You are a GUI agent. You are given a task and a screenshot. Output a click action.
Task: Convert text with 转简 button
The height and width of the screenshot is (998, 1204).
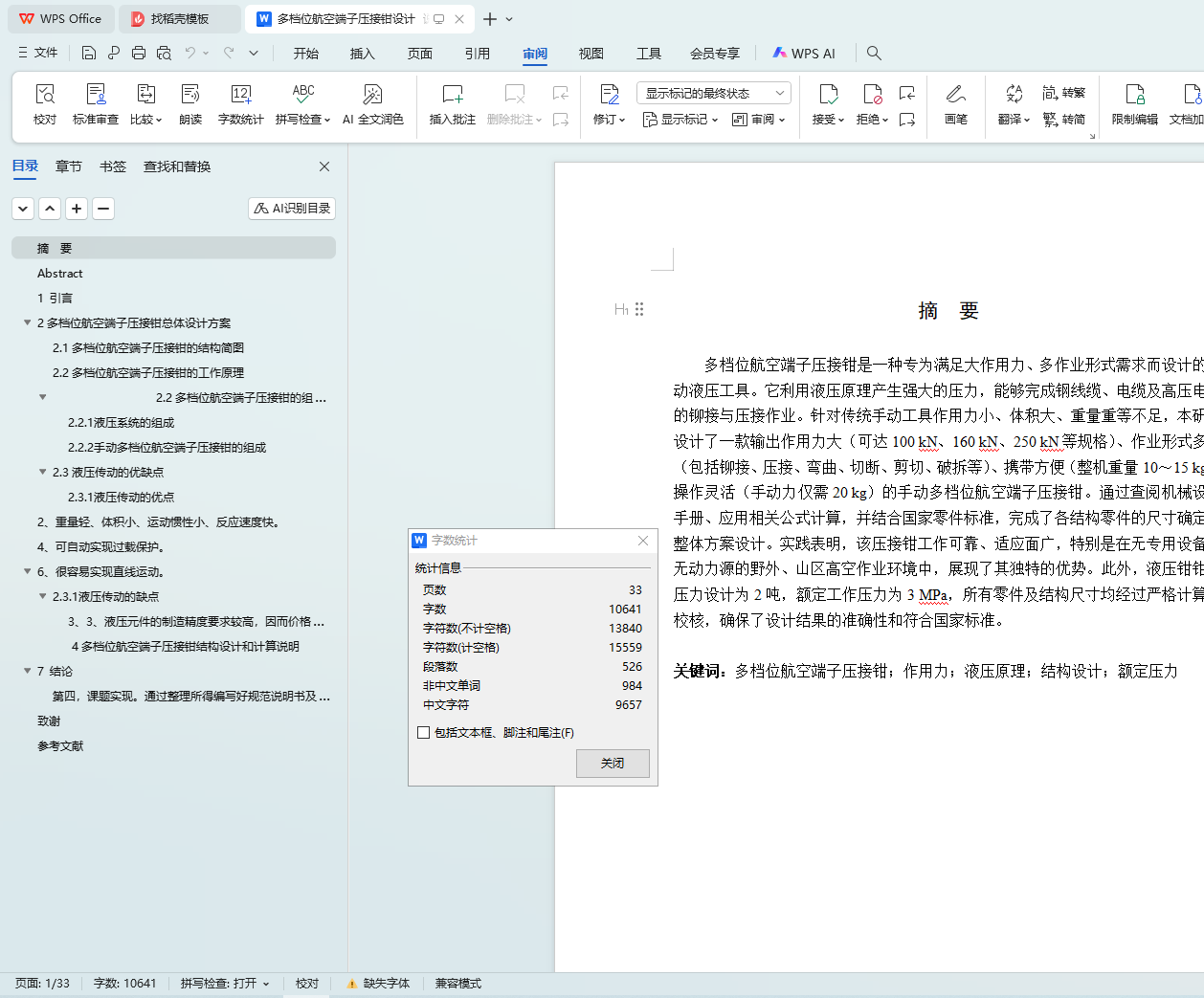pyautogui.click(x=1064, y=120)
